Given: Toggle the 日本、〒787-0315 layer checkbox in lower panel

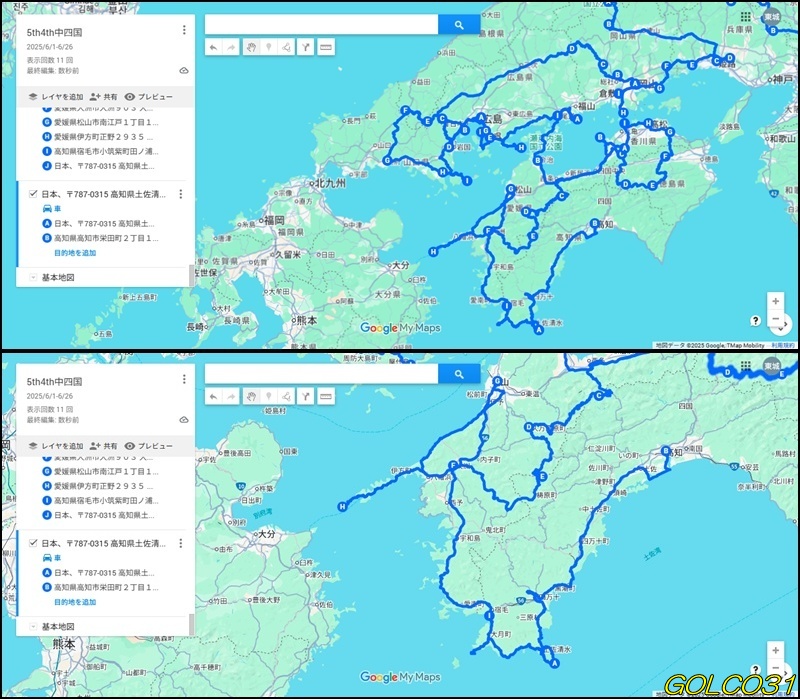Looking at the screenshot, I should pos(34,543).
